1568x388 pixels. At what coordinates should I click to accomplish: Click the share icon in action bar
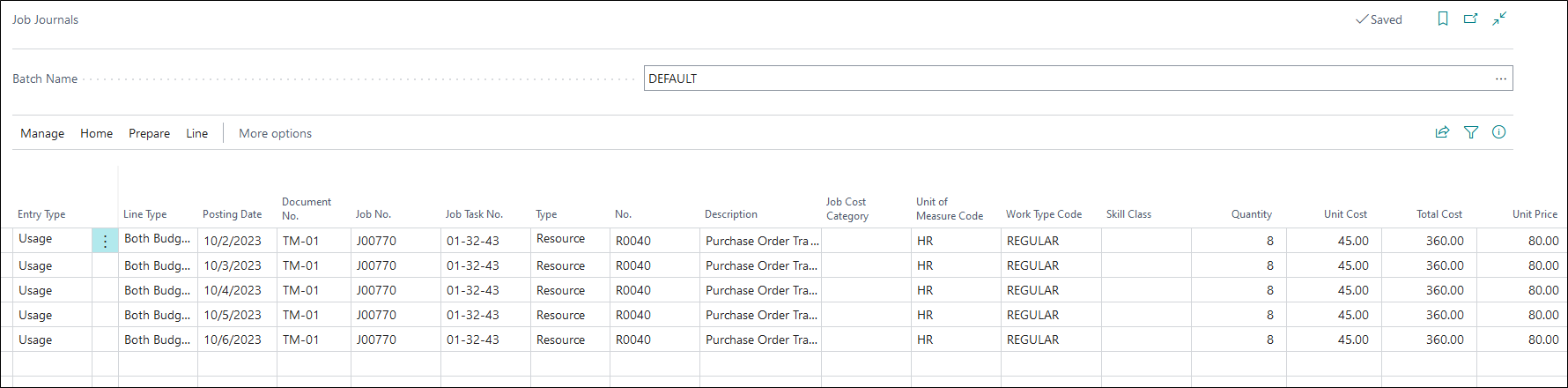coord(1442,132)
